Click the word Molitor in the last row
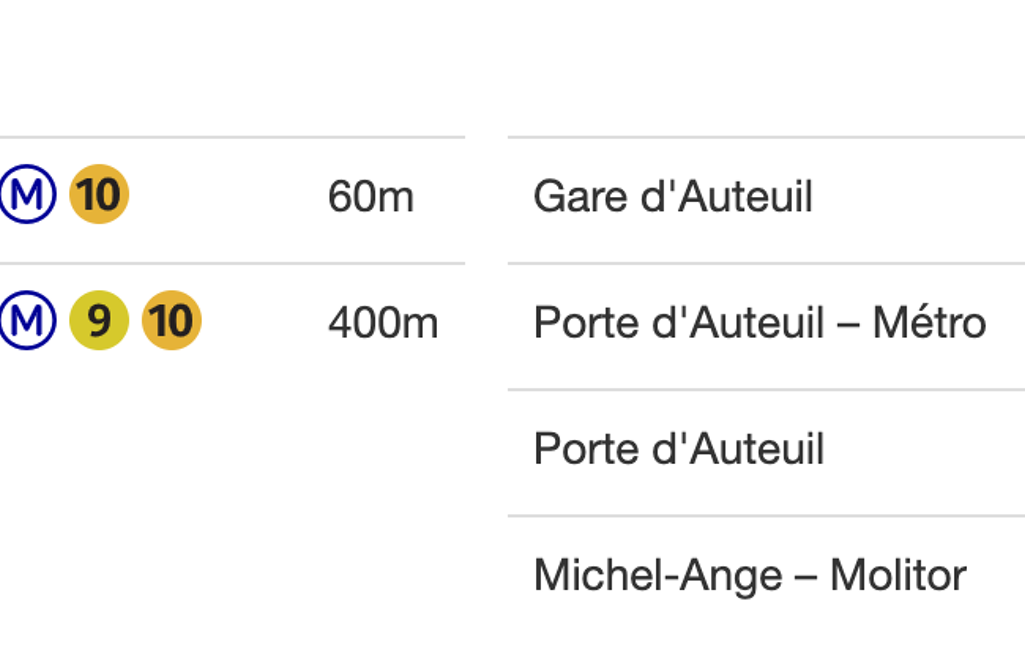The width and height of the screenshot is (1025, 650). 897,575
